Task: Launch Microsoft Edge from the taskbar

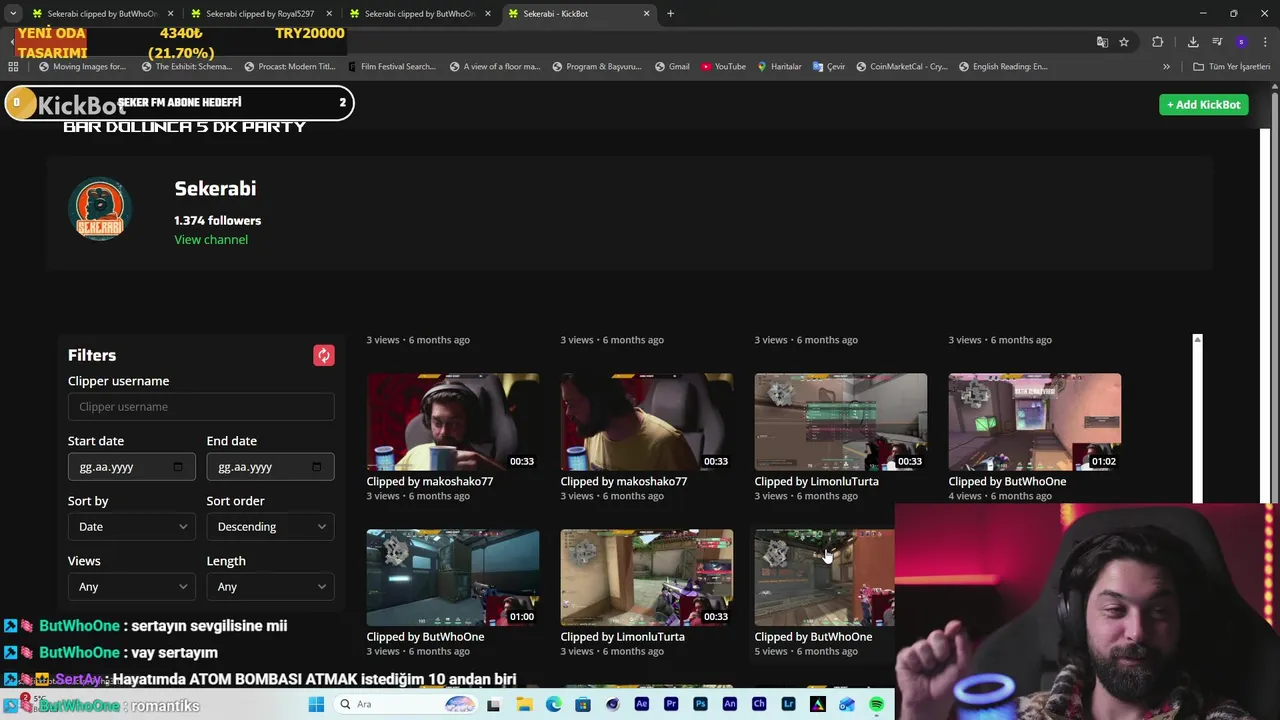Action: pos(554,704)
